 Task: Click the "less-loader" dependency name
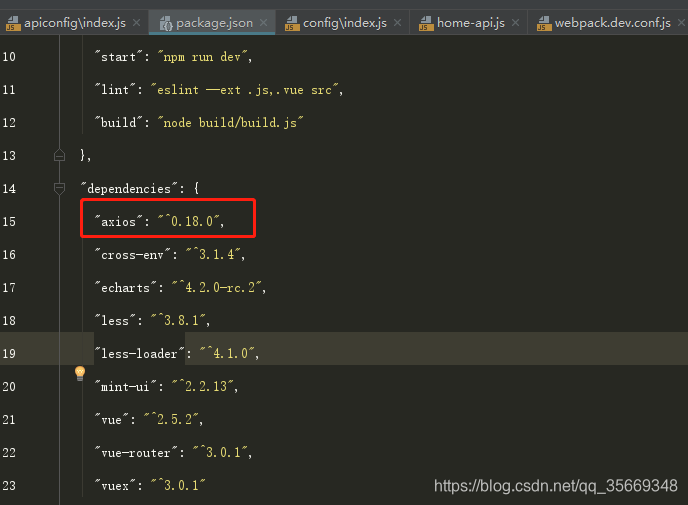pos(140,354)
